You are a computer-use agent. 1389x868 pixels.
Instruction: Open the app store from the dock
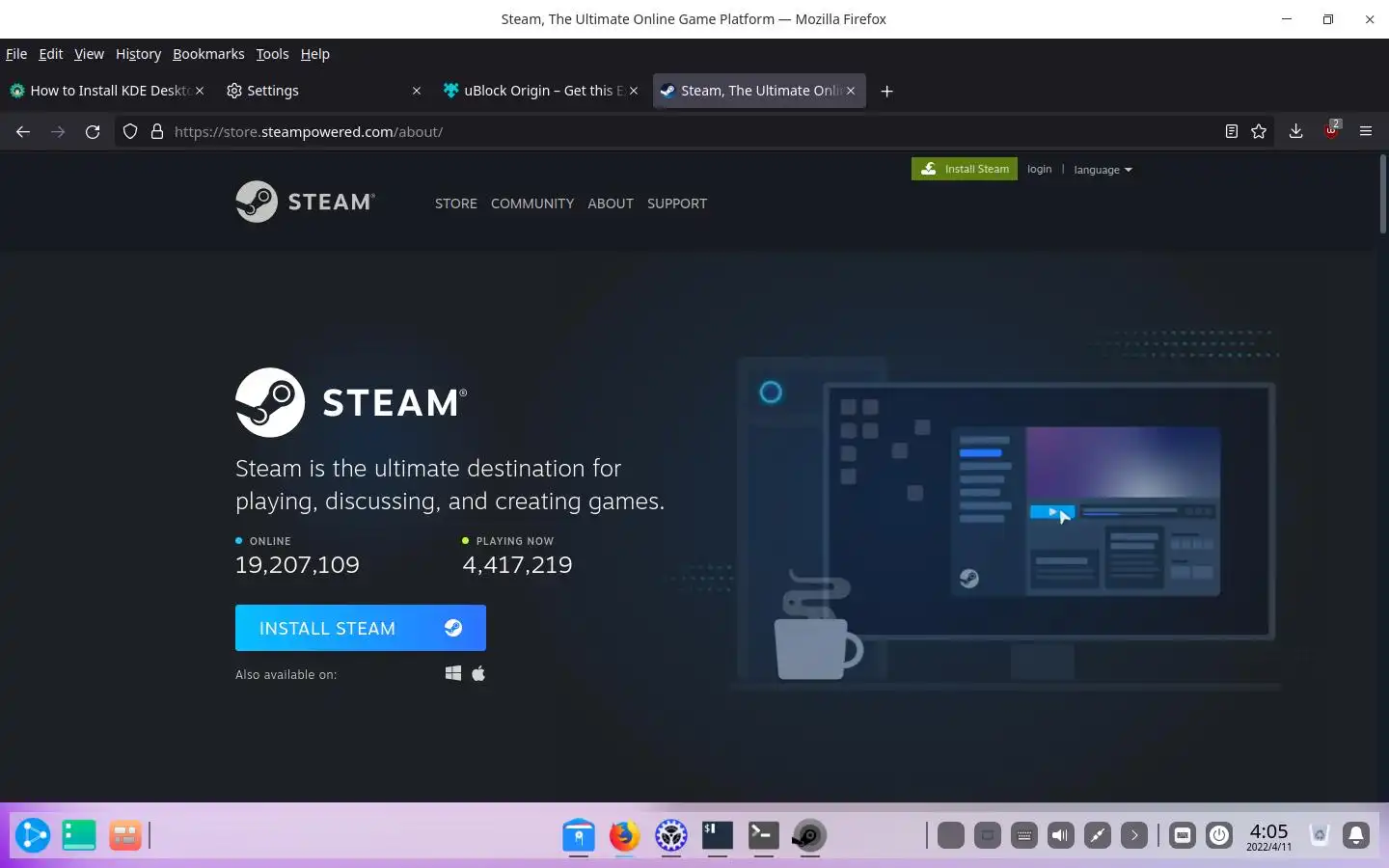(579, 835)
